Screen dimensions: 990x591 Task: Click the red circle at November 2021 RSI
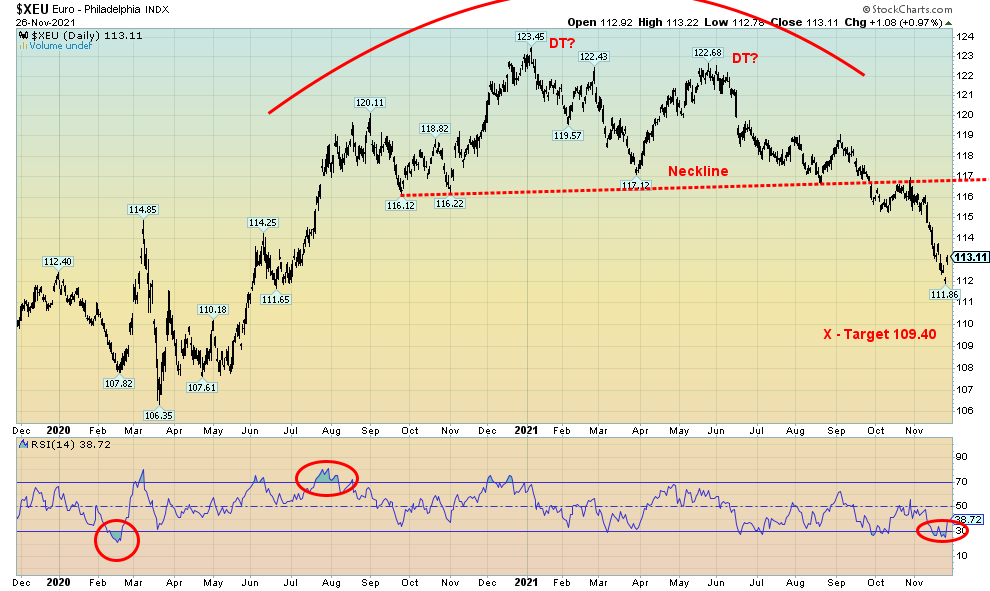938,532
